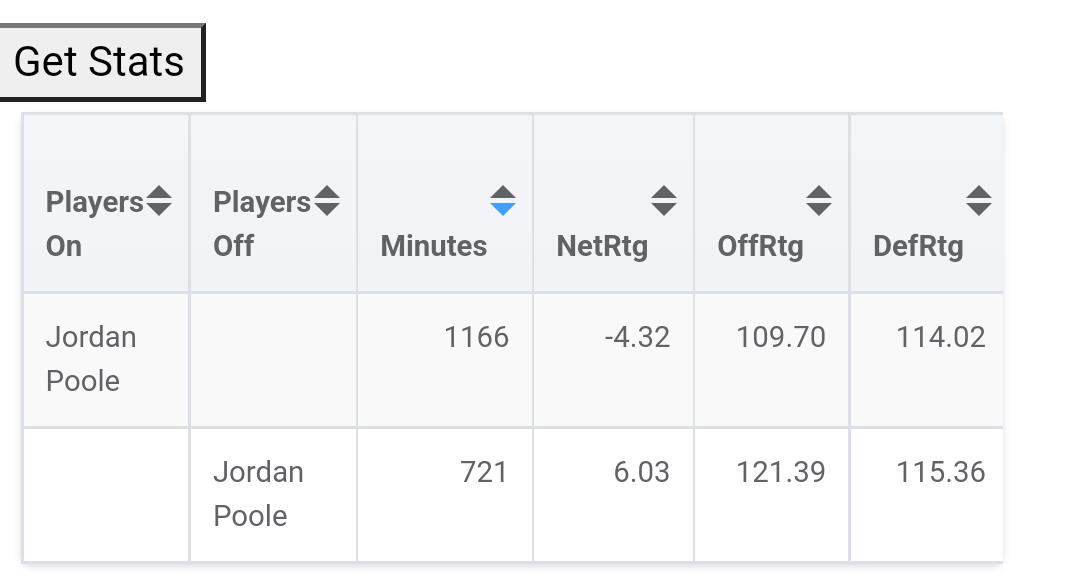
Task: Click the 6.03 net rating cell
Action: pos(641,472)
